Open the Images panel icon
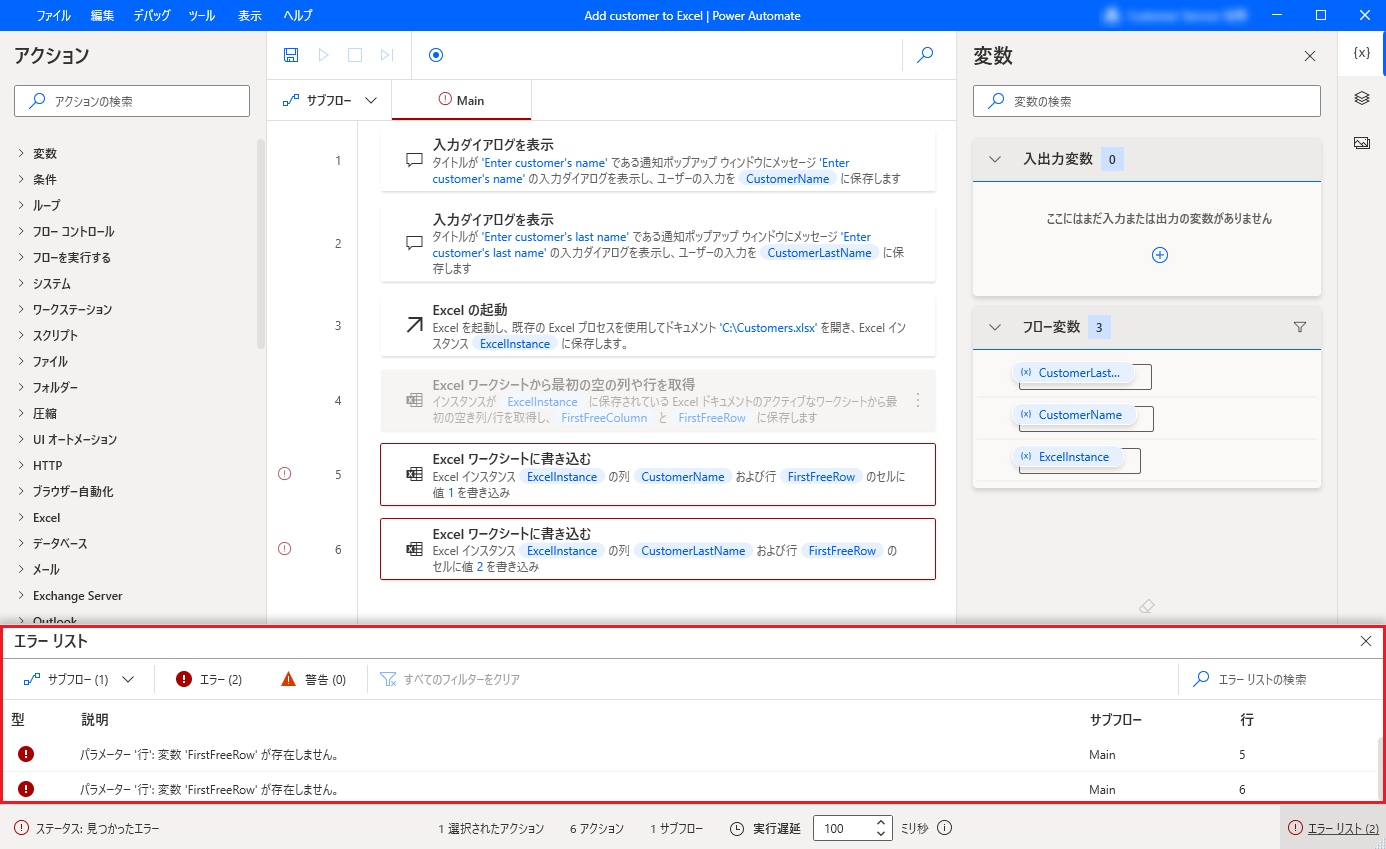This screenshot has height=849, width=1386. pos(1361,143)
